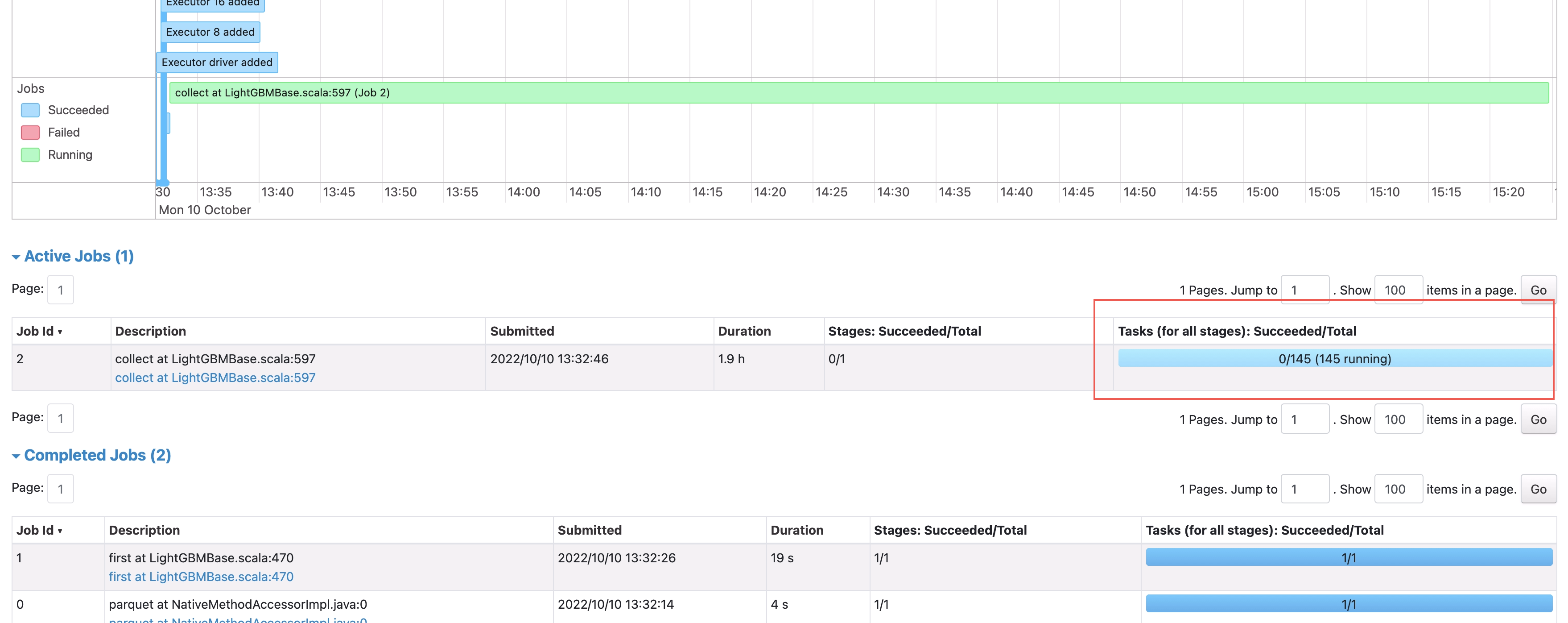Open first at LightGBMBase.scala:470 job link
Viewport: 1568px width, 623px height.
(x=201, y=577)
